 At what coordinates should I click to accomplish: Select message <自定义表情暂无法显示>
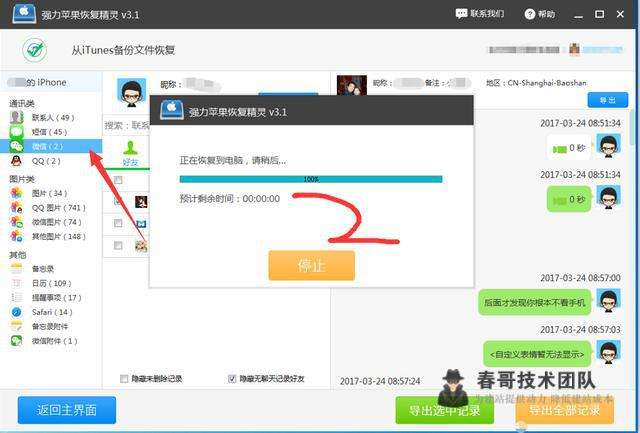pyautogui.click(x=537, y=354)
